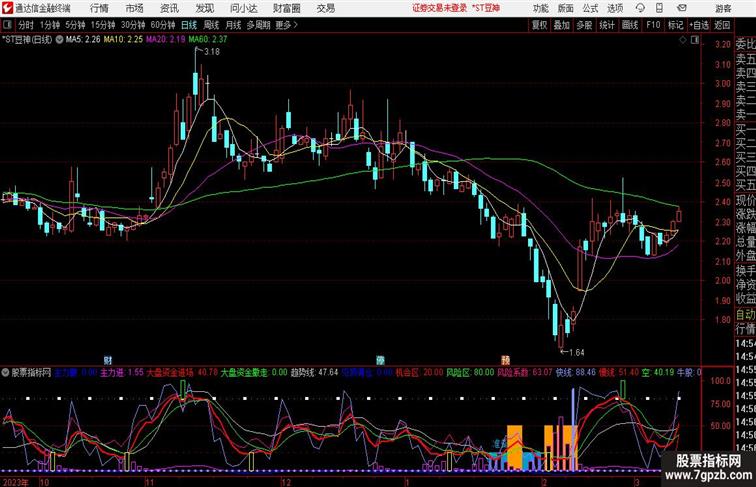Screen dimensions: 756x487
Task: Expand the settings icon beside *ST豆神(日线)
Action: [x=59, y=40]
